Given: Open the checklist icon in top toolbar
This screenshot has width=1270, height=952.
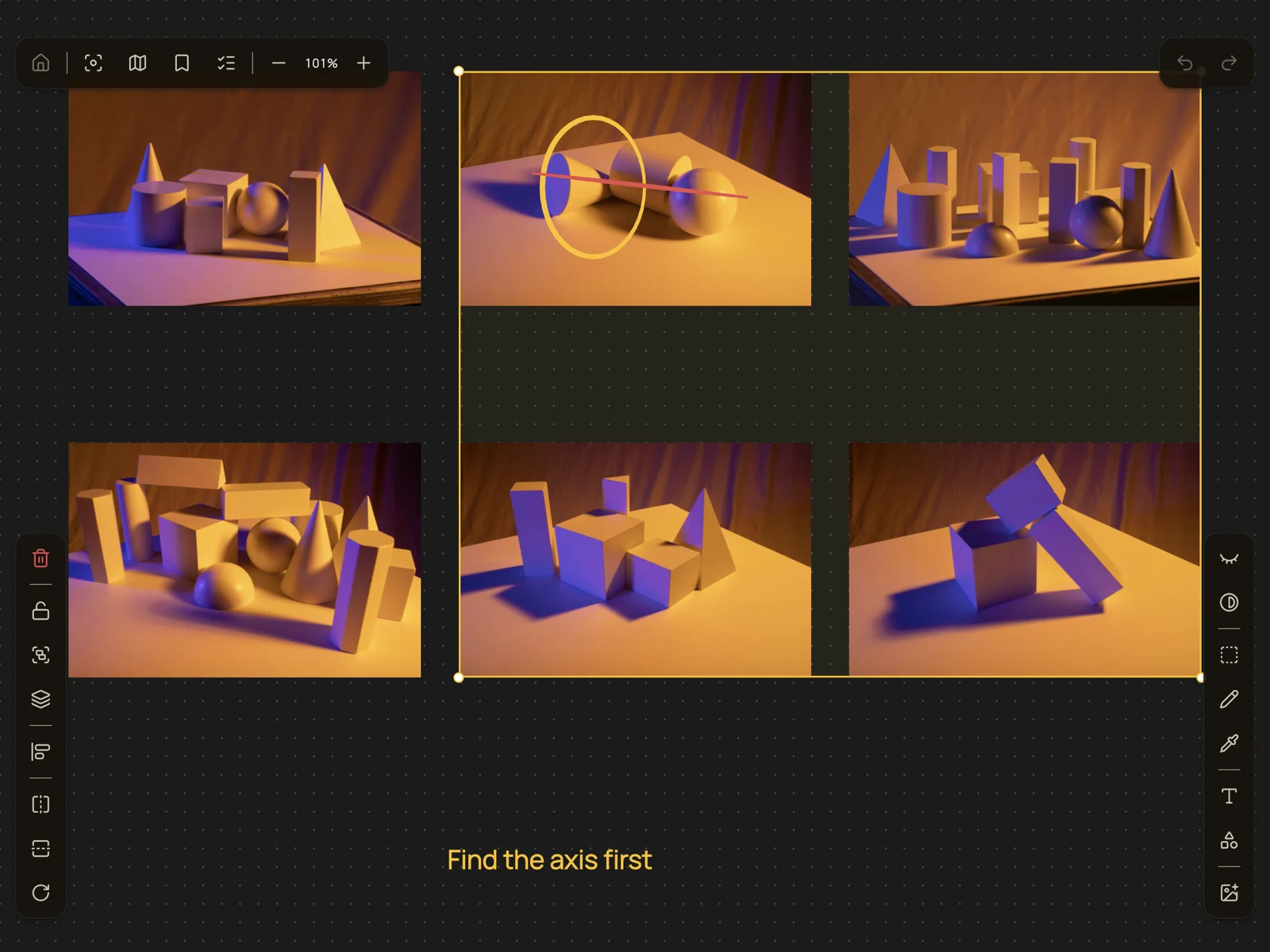Looking at the screenshot, I should [226, 63].
